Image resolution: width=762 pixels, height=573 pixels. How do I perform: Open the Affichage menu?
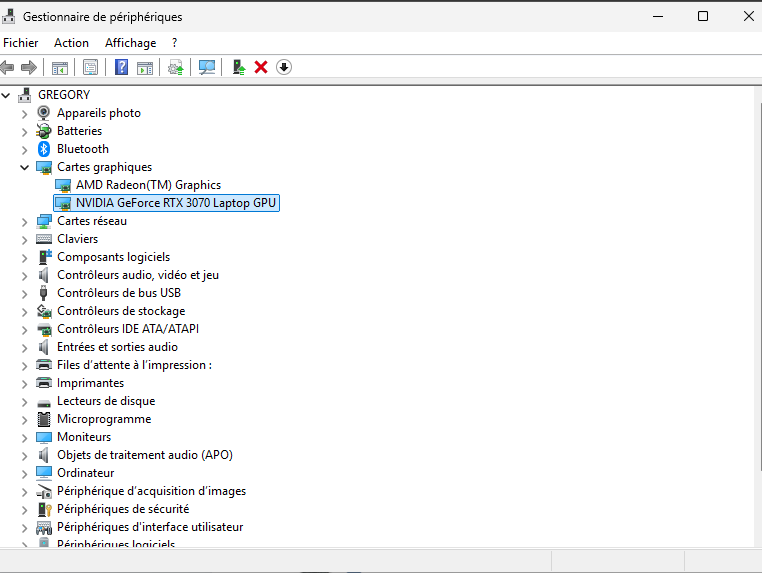click(x=131, y=43)
